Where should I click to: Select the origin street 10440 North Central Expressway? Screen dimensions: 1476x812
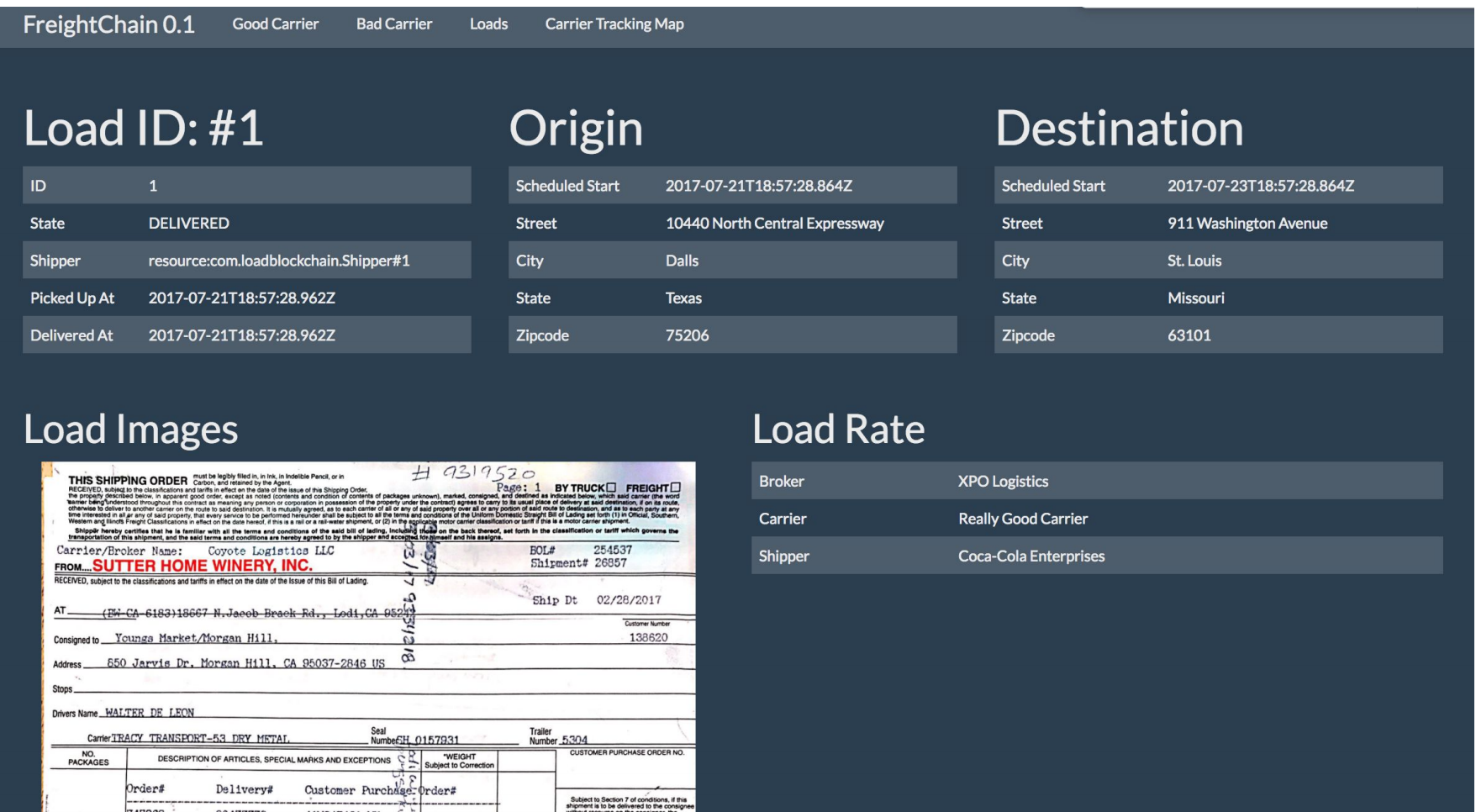pyautogui.click(x=775, y=224)
